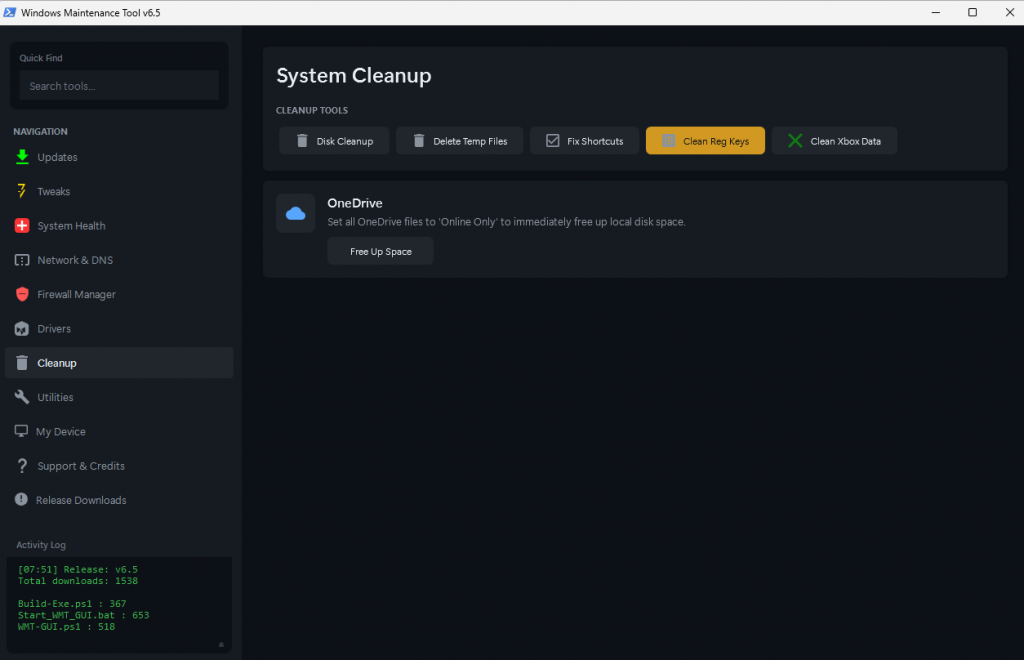Click the app icon in title bar

pyautogui.click(x=10, y=12)
